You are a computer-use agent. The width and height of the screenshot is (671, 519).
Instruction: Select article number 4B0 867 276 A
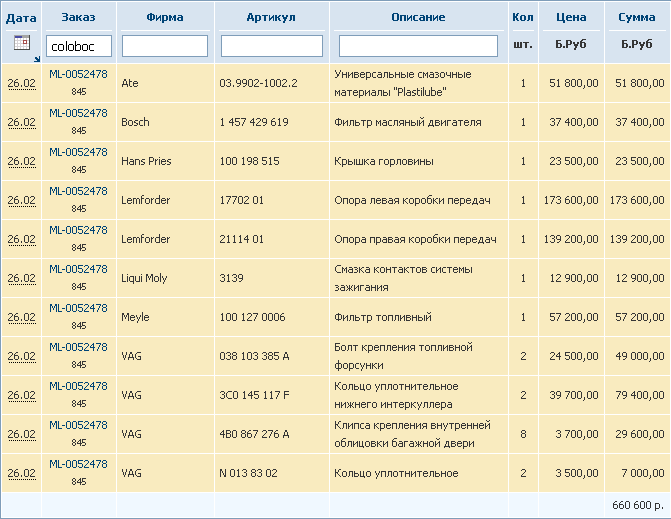click(254, 434)
